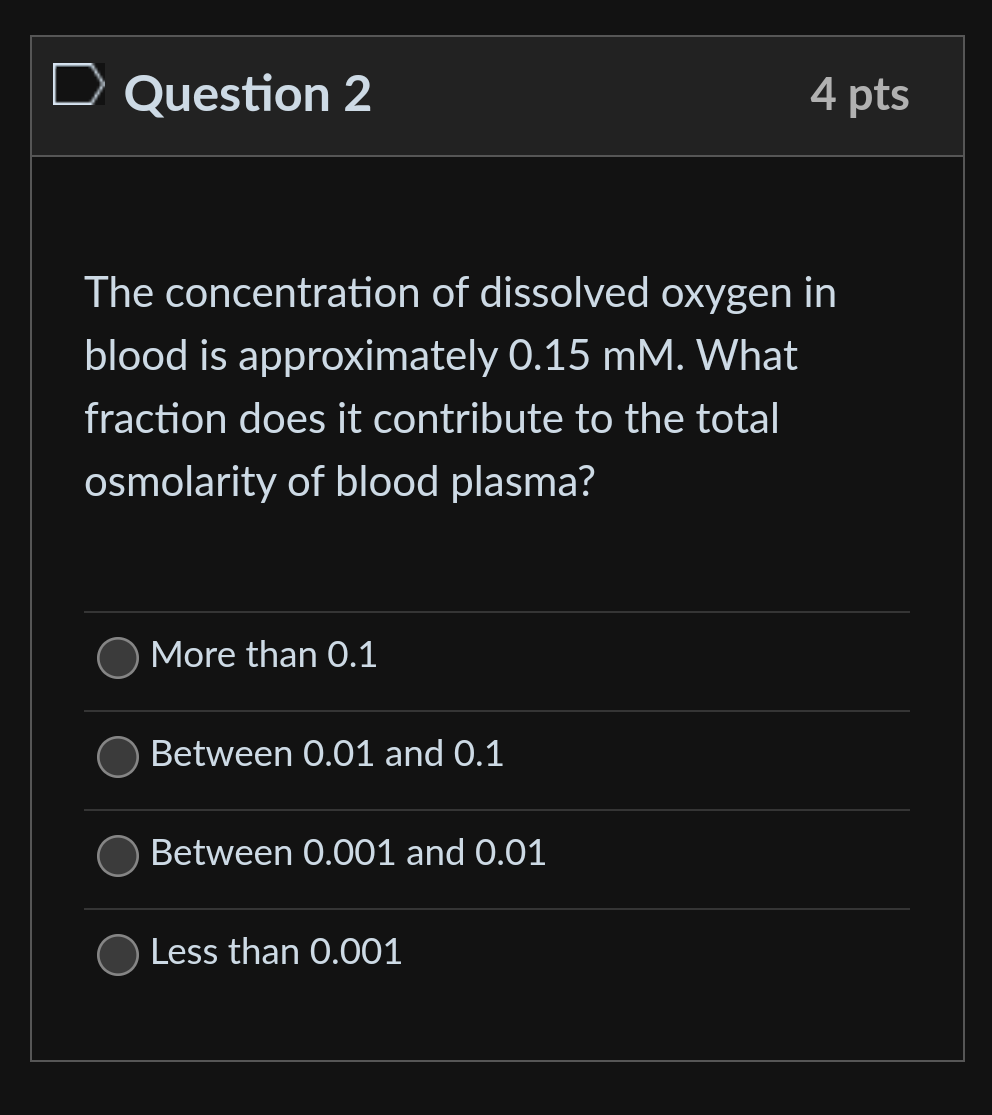Select the radio button for More than 0.1

(117, 658)
